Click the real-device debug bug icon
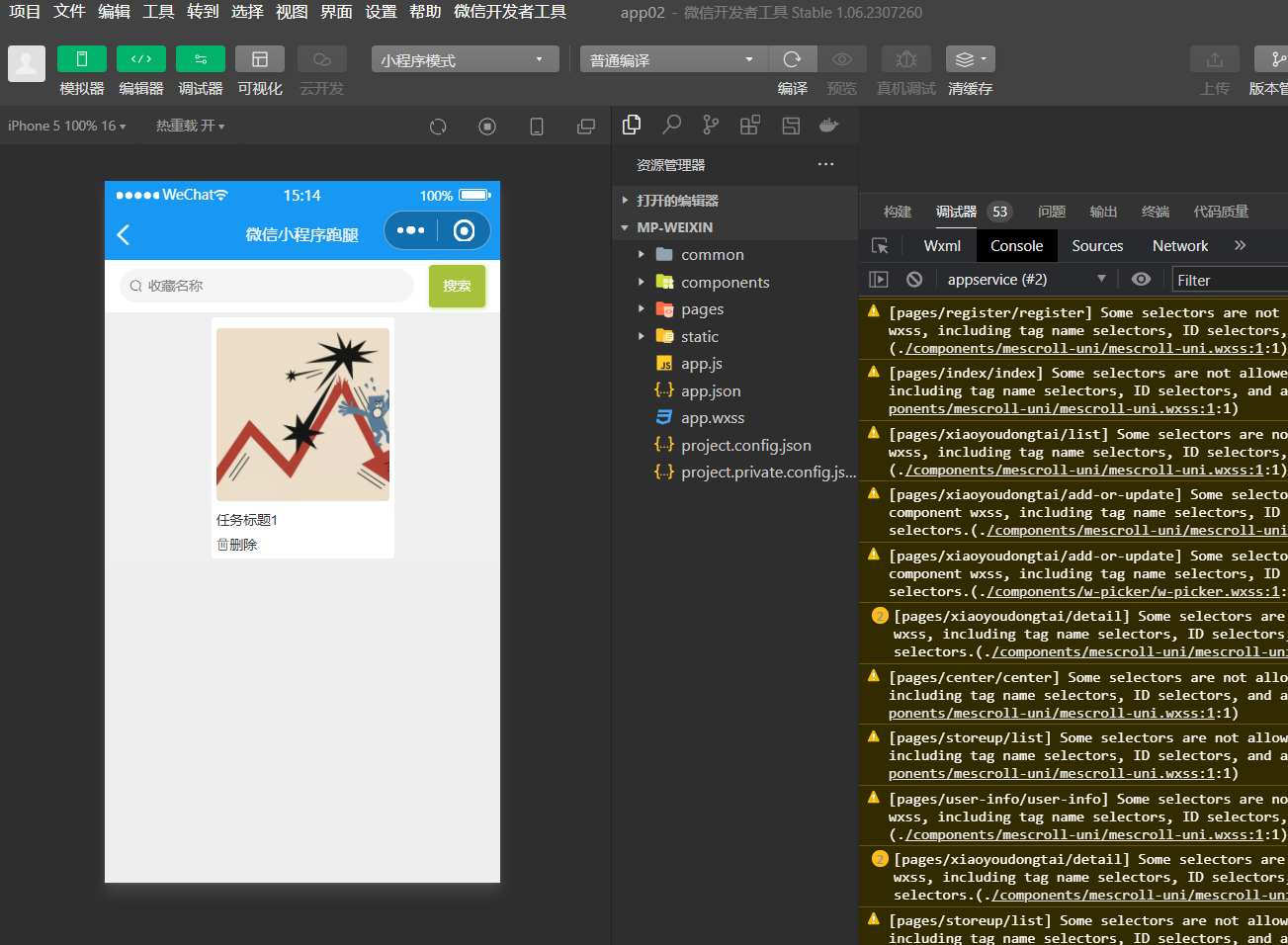 906,59
